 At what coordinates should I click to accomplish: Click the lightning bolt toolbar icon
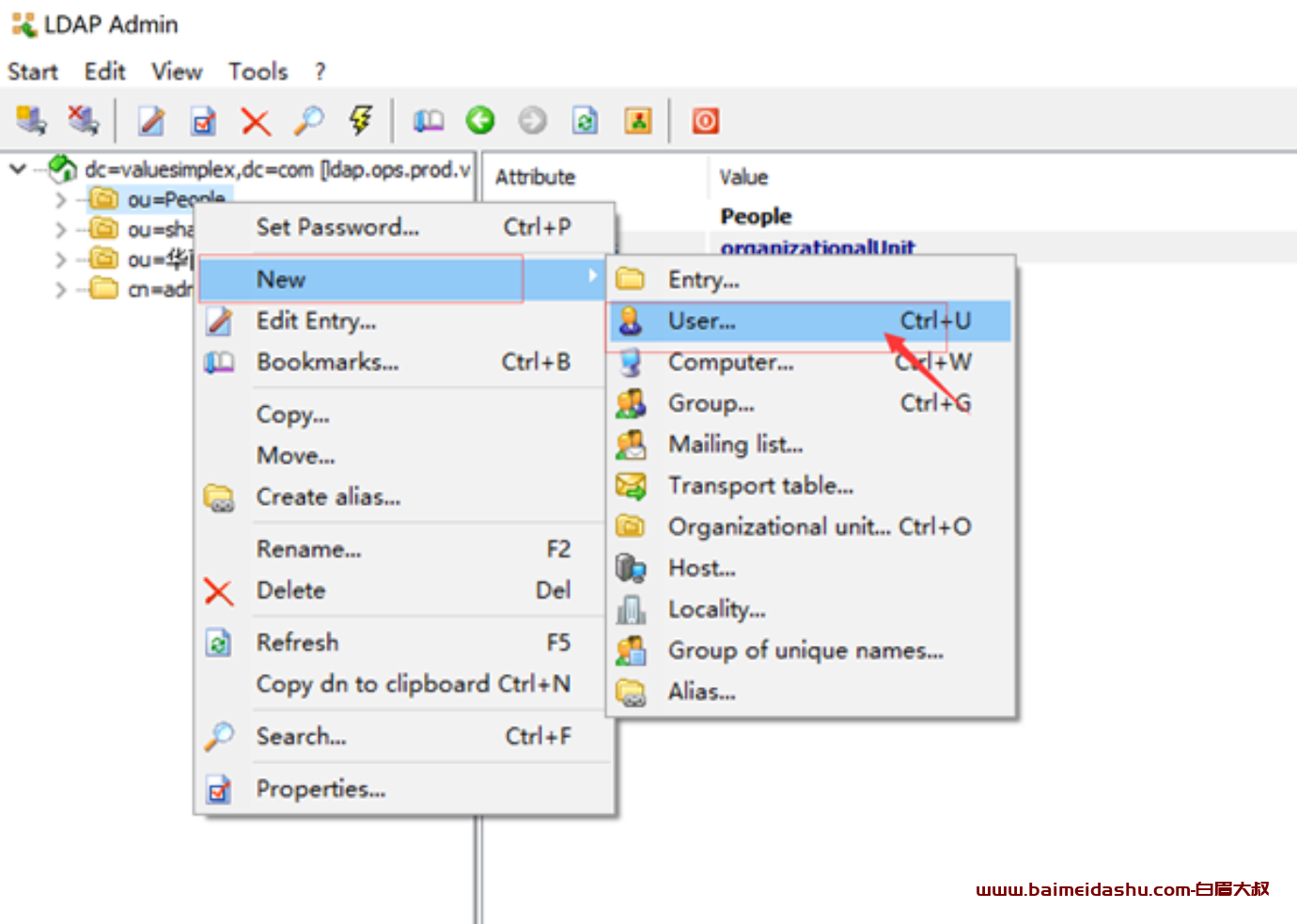360,120
